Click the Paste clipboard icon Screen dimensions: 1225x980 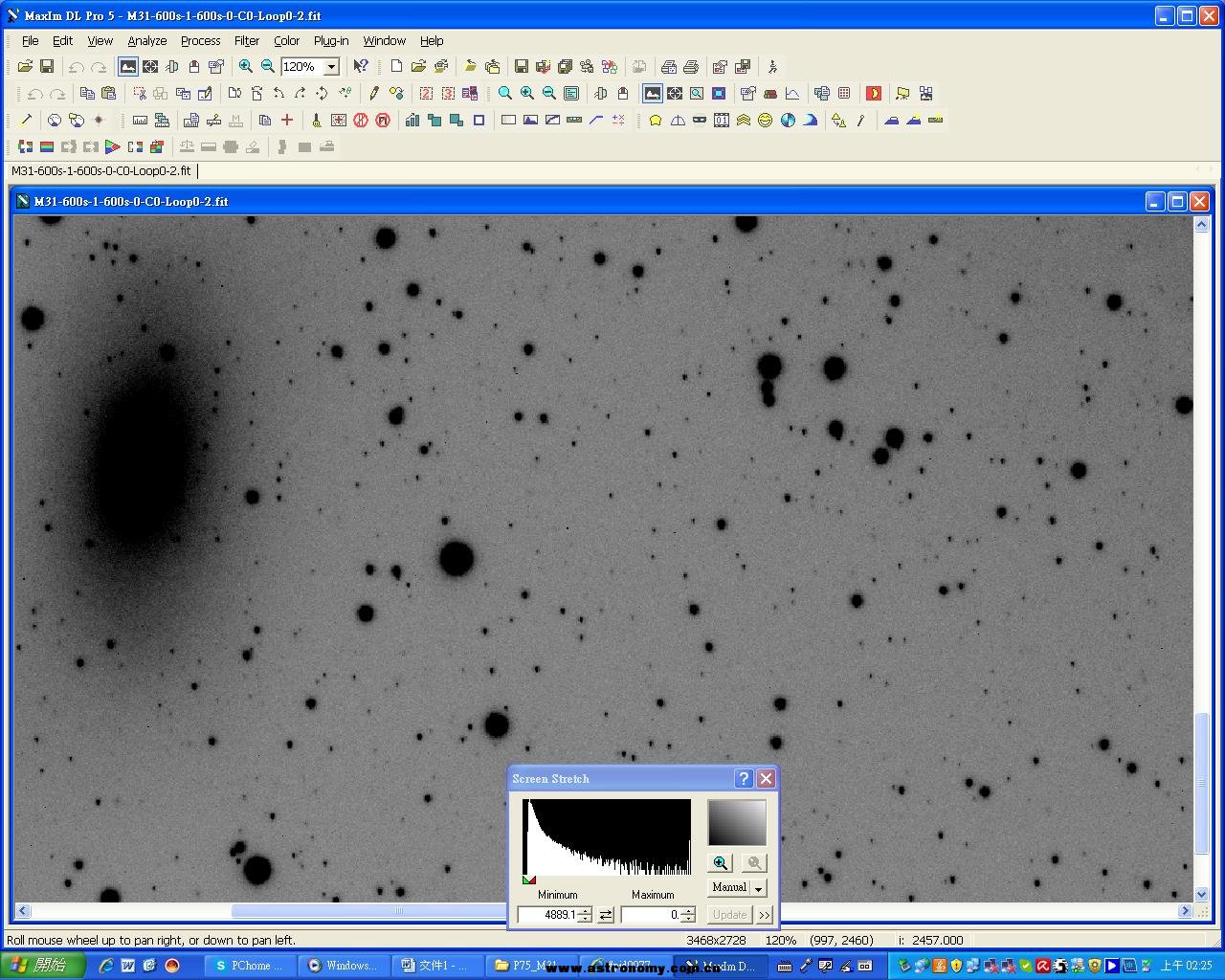[x=109, y=93]
